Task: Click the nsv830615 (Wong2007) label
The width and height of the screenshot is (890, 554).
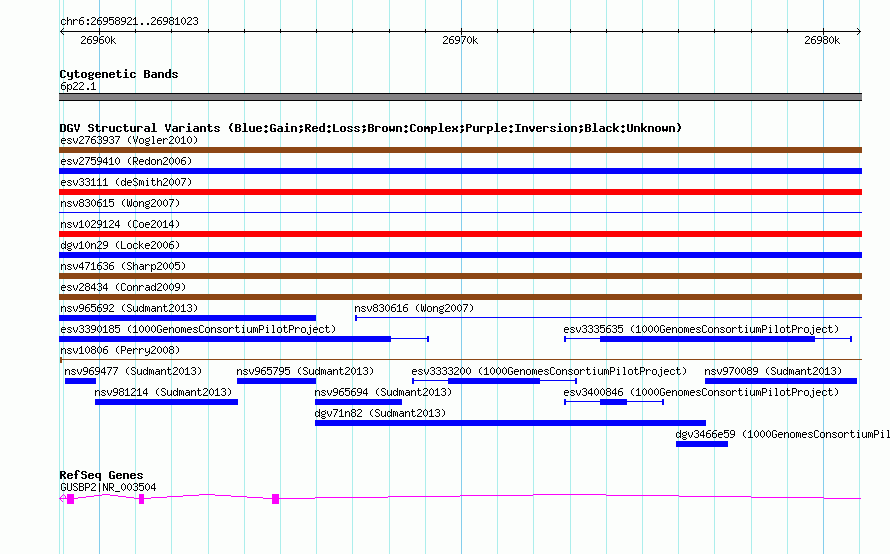Action: [x=120, y=203]
